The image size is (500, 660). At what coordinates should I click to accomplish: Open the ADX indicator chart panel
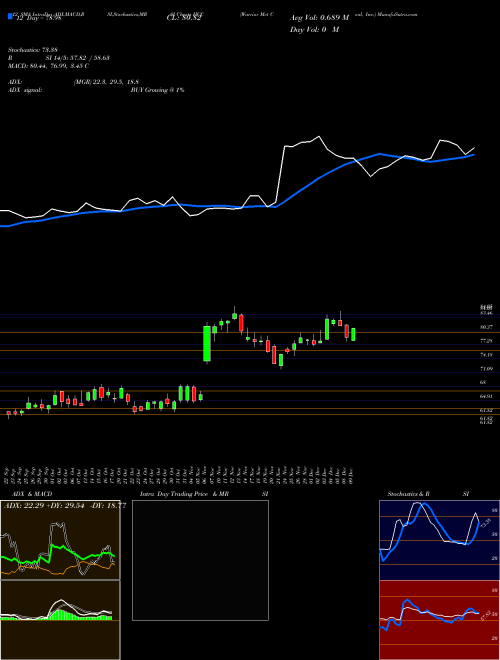pyautogui.click(x=60, y=540)
